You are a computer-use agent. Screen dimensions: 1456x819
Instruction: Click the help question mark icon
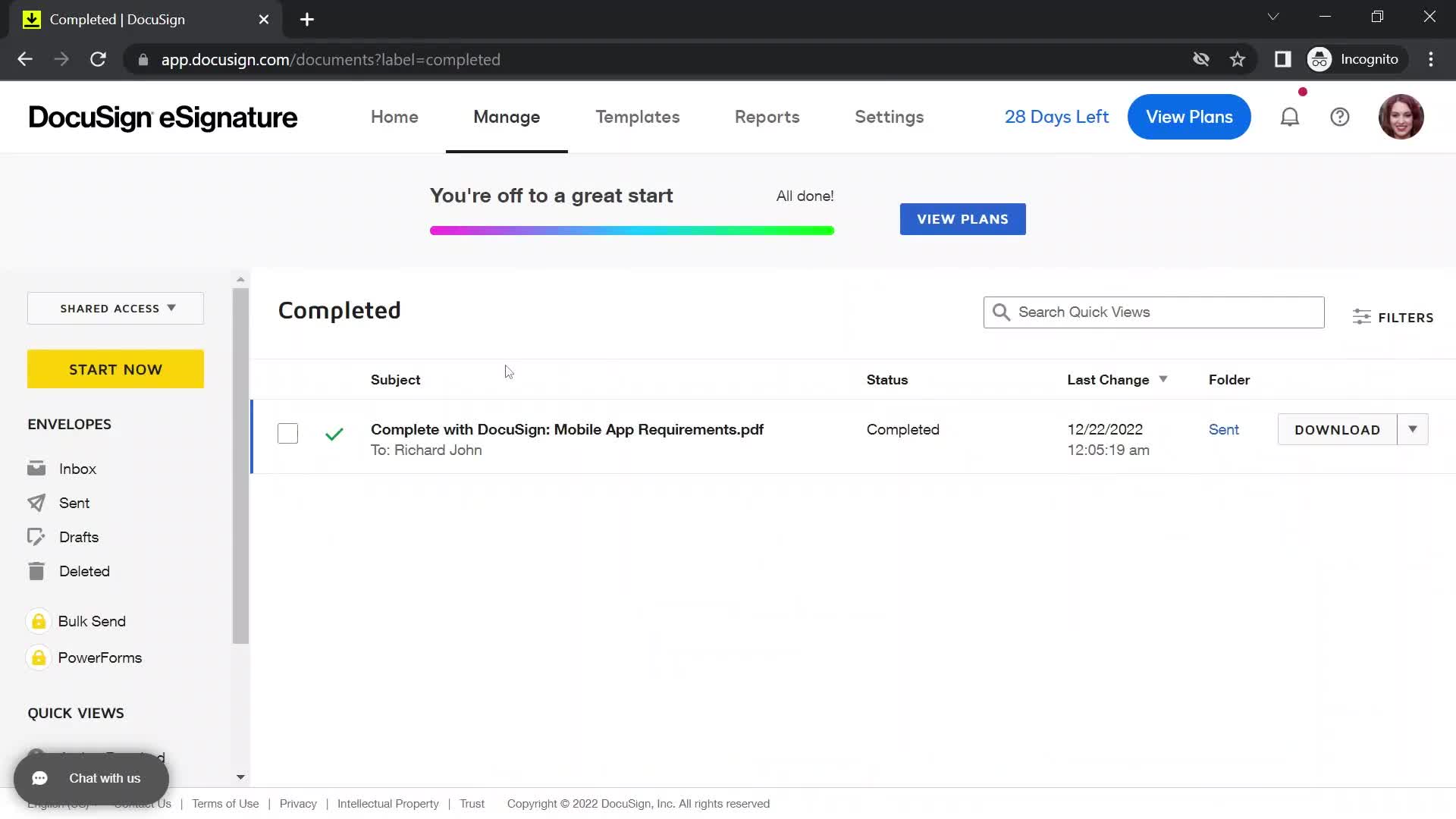coord(1340,117)
